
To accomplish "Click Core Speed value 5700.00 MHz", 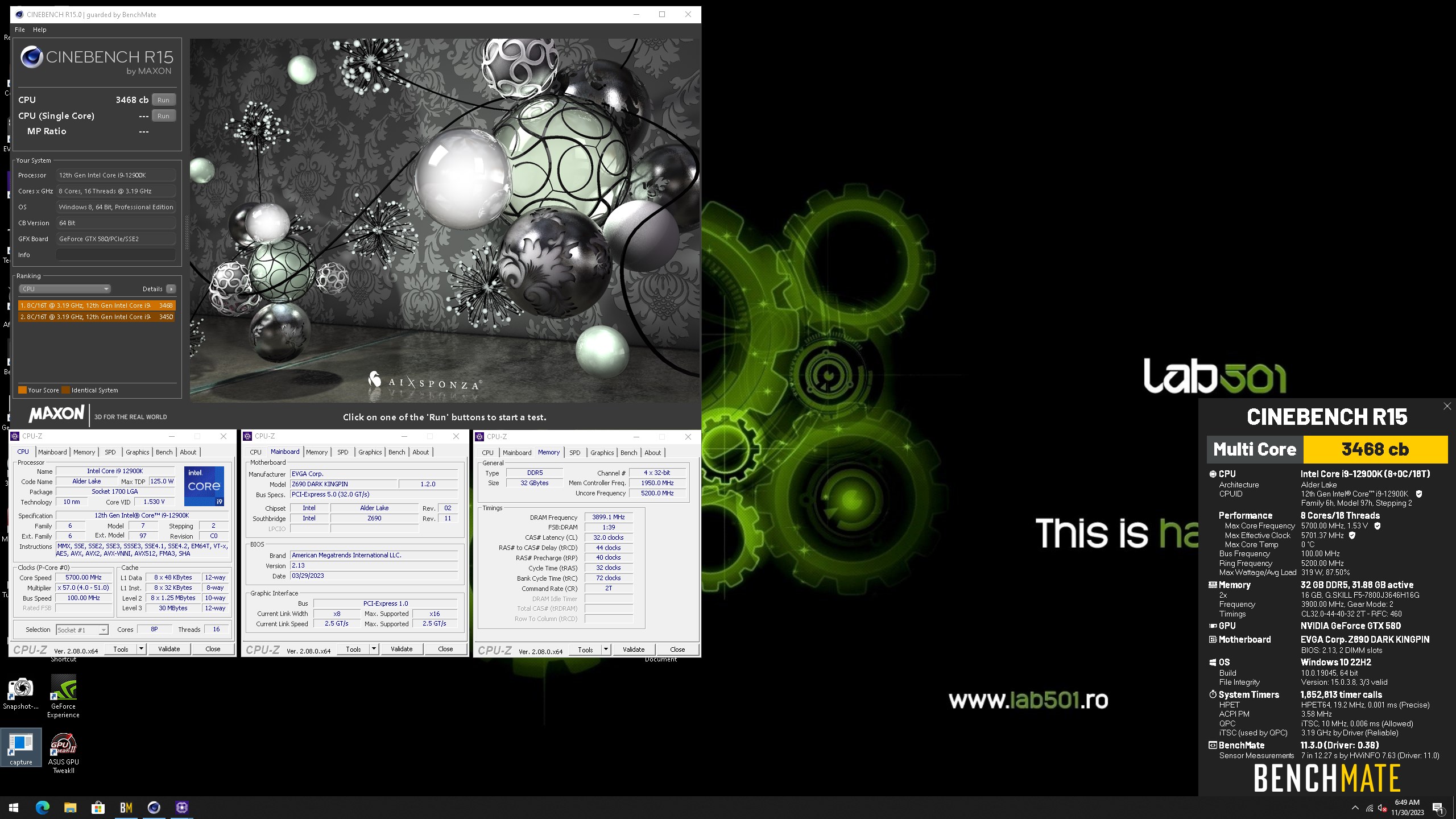I will coord(84,577).
